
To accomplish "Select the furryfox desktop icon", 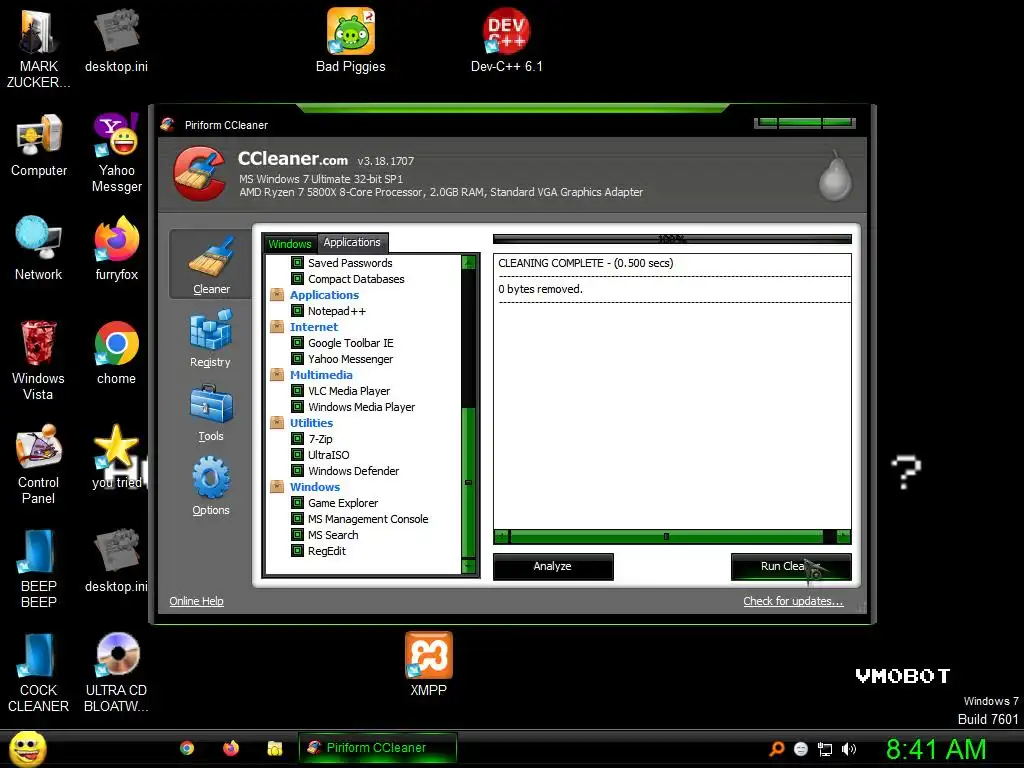I will [x=116, y=249].
